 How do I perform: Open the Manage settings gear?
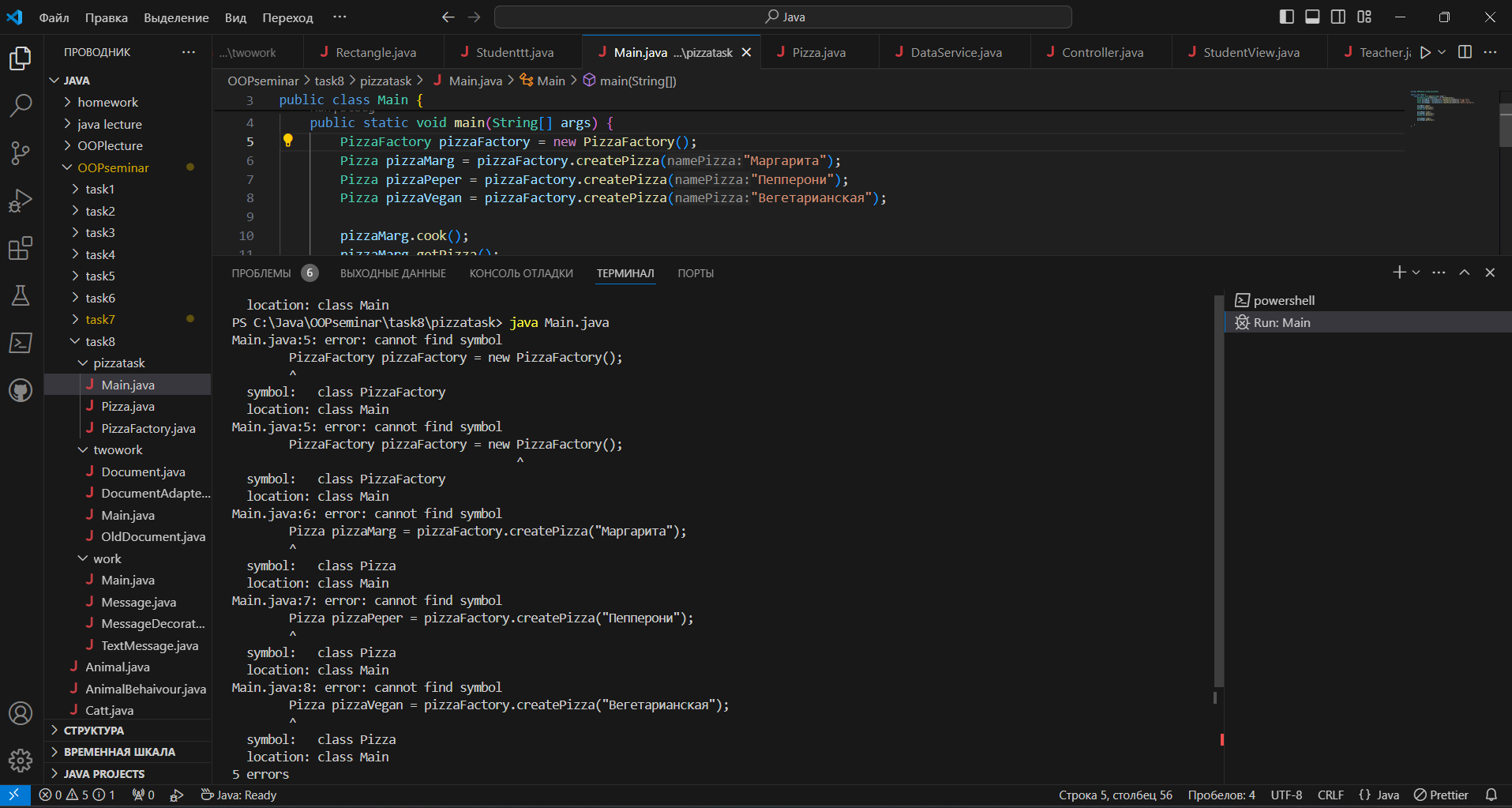(x=21, y=761)
